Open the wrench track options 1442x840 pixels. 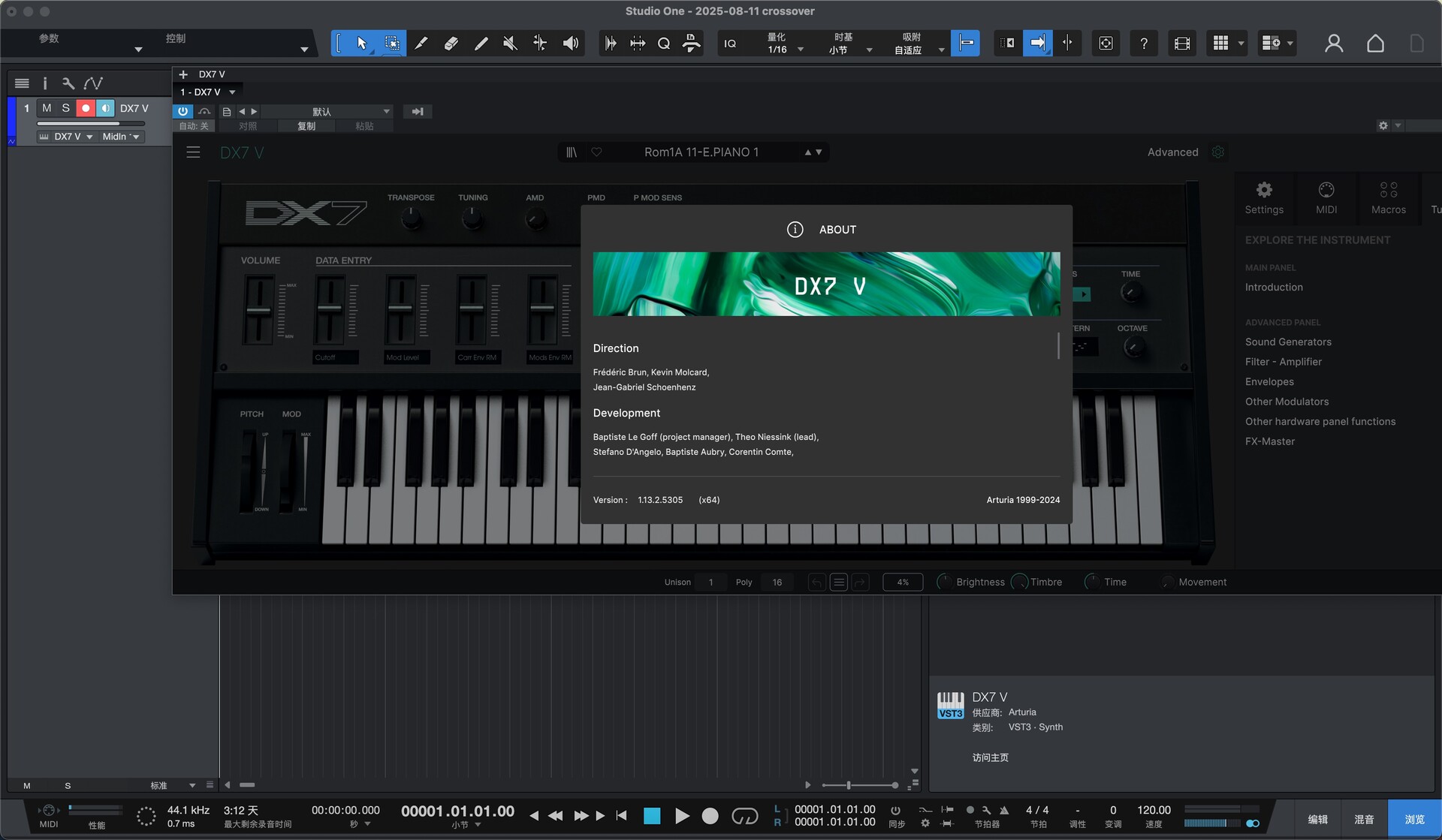point(68,83)
